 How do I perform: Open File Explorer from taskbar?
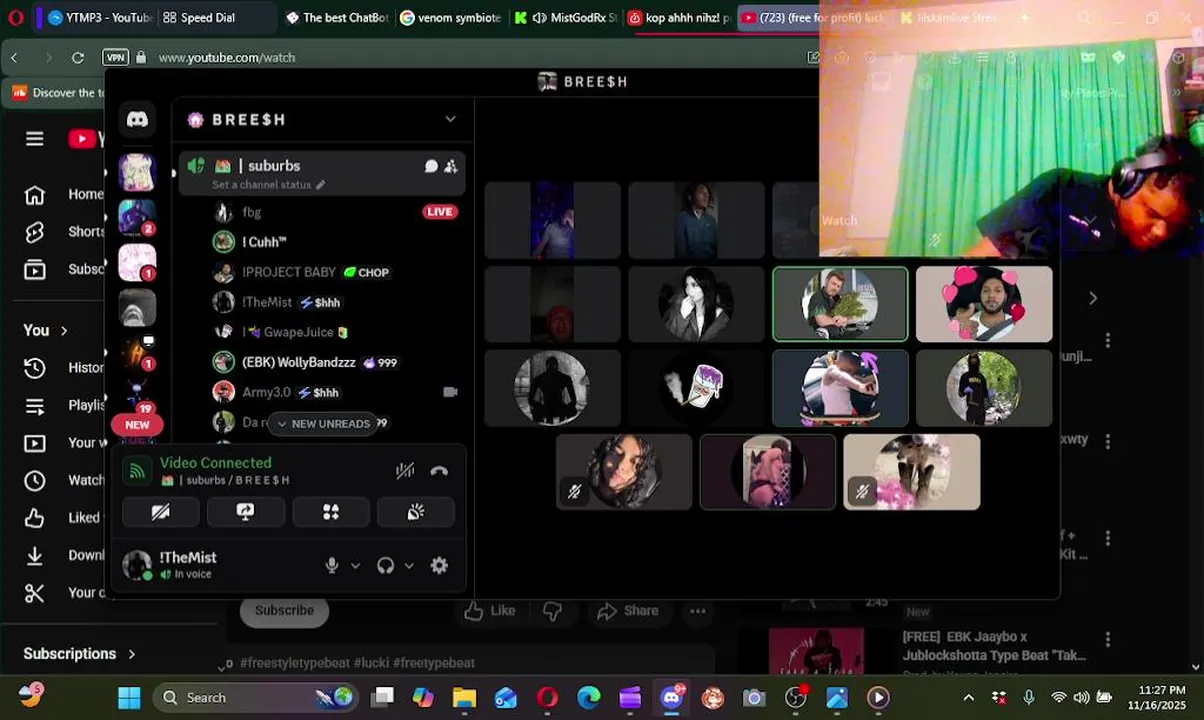[x=464, y=698]
